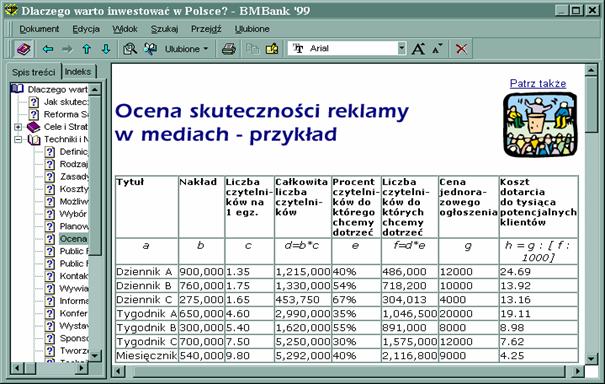The height and width of the screenshot is (384, 605).
Task: Toggle the contents book icon in toolbar
Action: pyautogui.click(x=24, y=49)
